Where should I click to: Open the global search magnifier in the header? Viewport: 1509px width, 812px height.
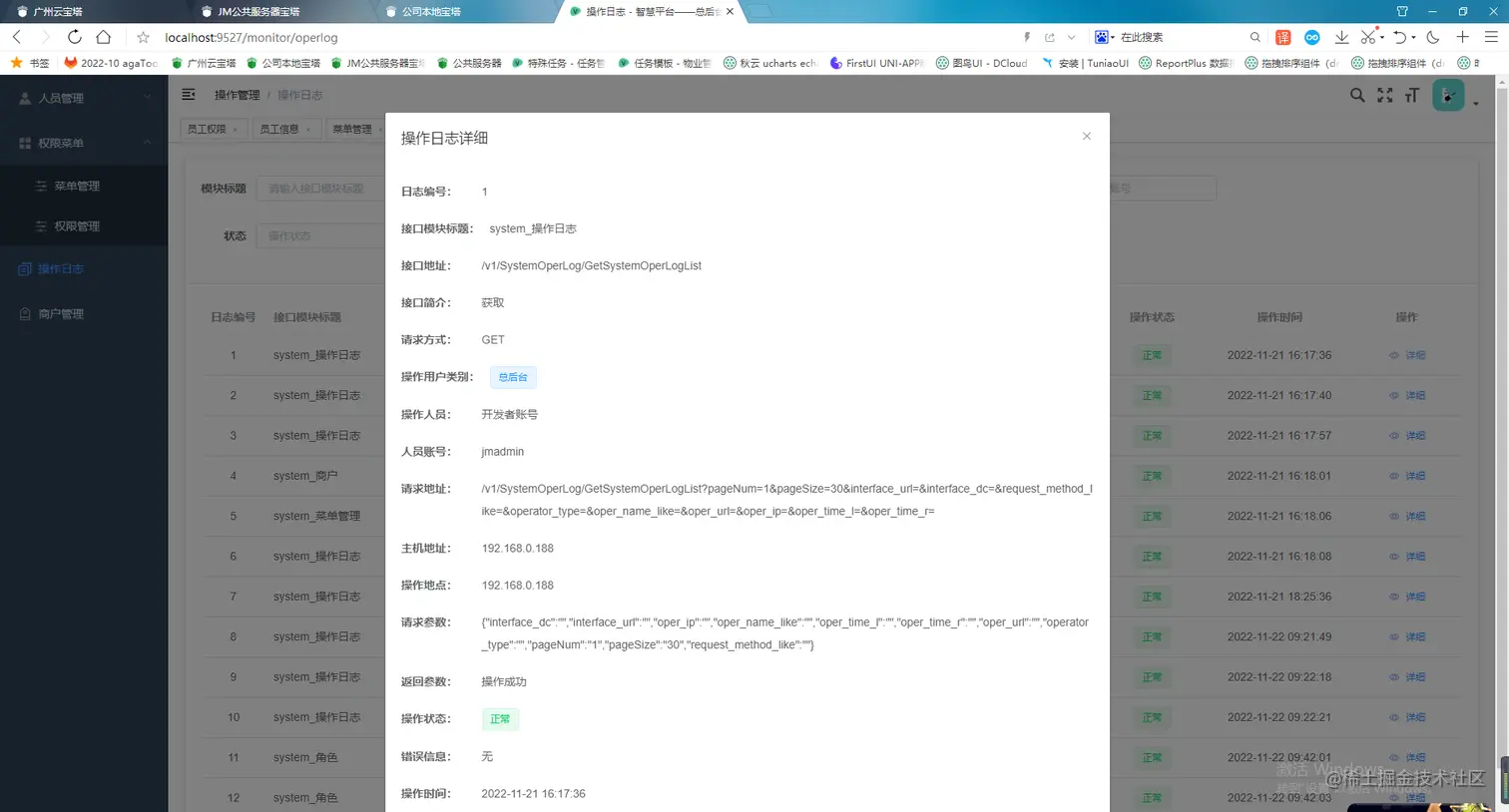coord(1357,96)
